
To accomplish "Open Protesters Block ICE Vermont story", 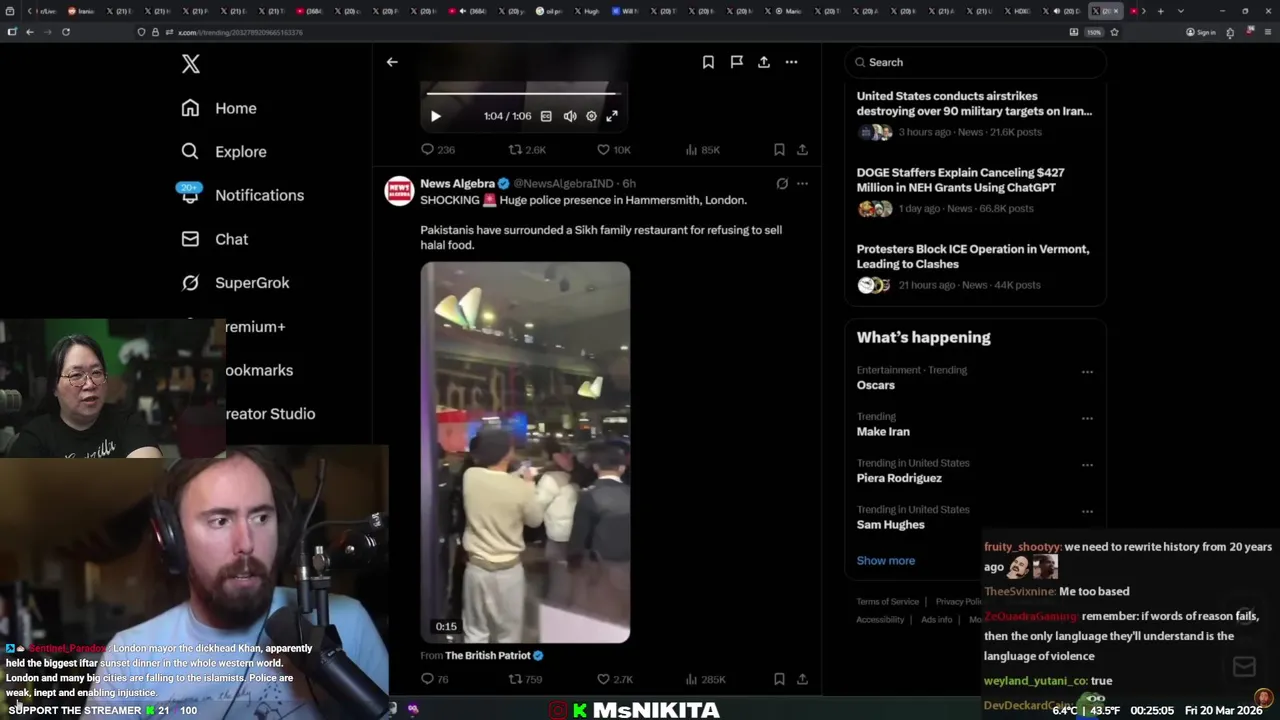I will [974, 267].
